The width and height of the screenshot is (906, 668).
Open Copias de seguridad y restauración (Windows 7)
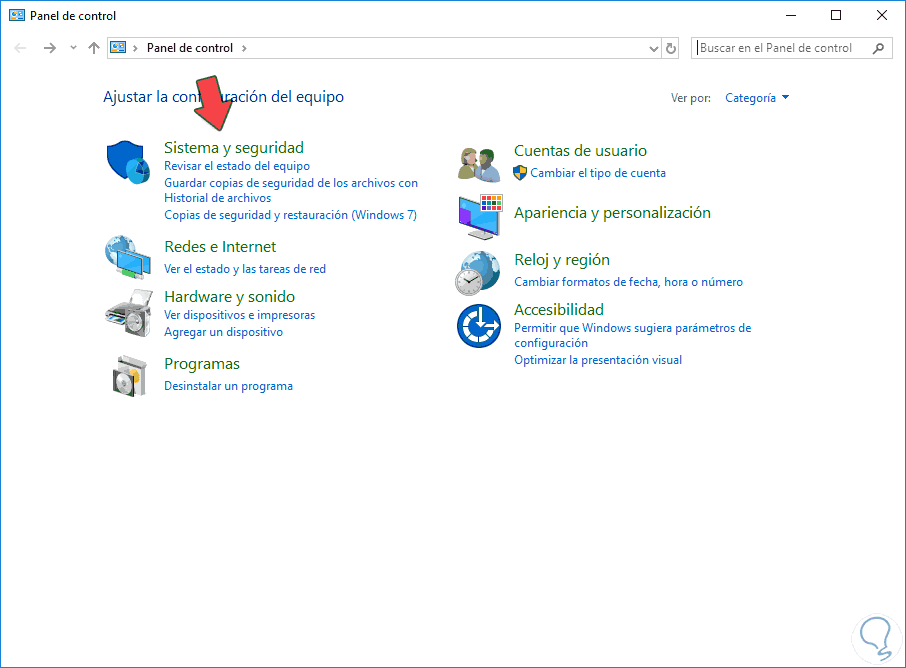(x=291, y=215)
